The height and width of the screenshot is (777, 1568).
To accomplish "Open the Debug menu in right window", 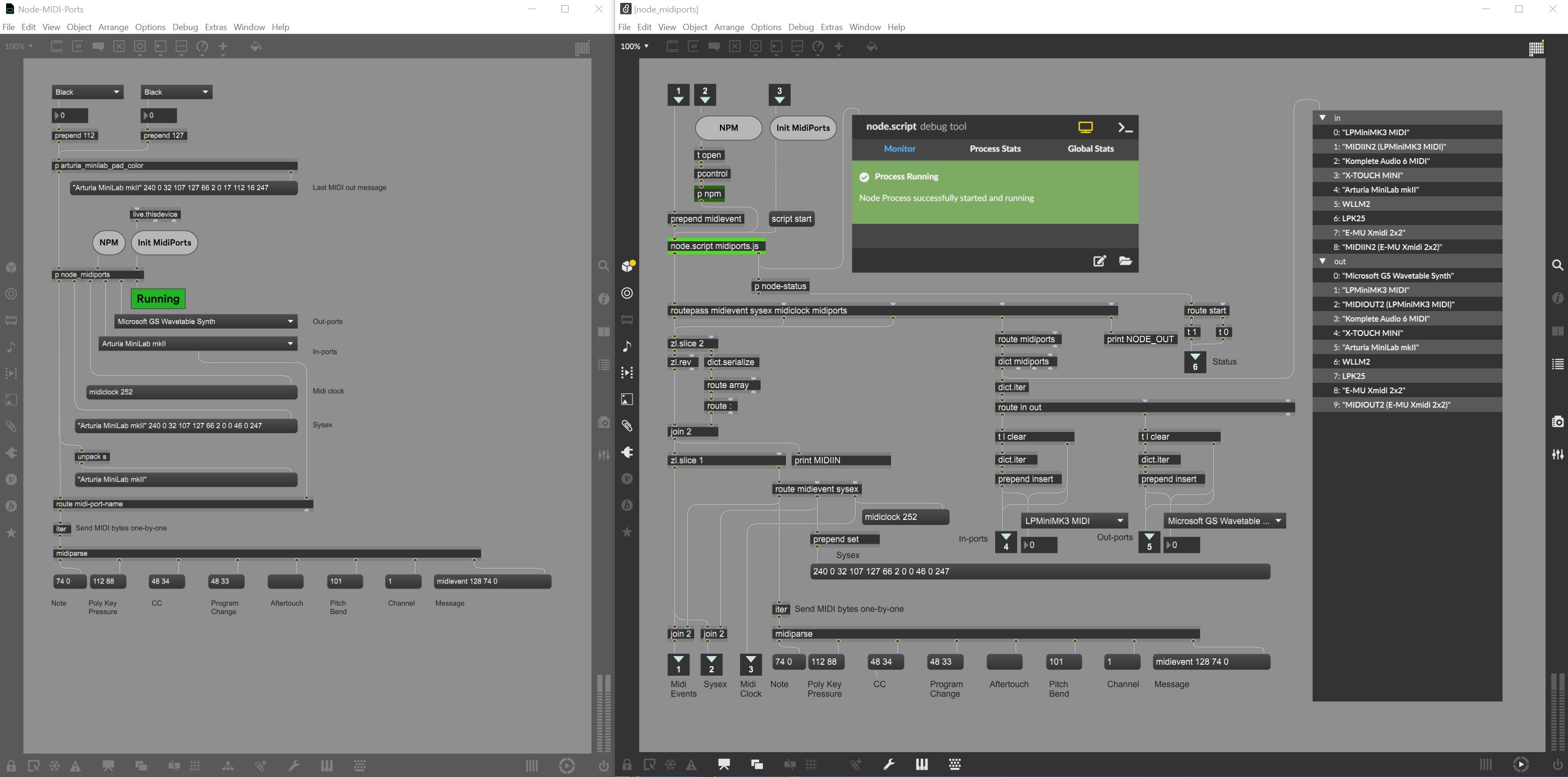I will (800, 27).
